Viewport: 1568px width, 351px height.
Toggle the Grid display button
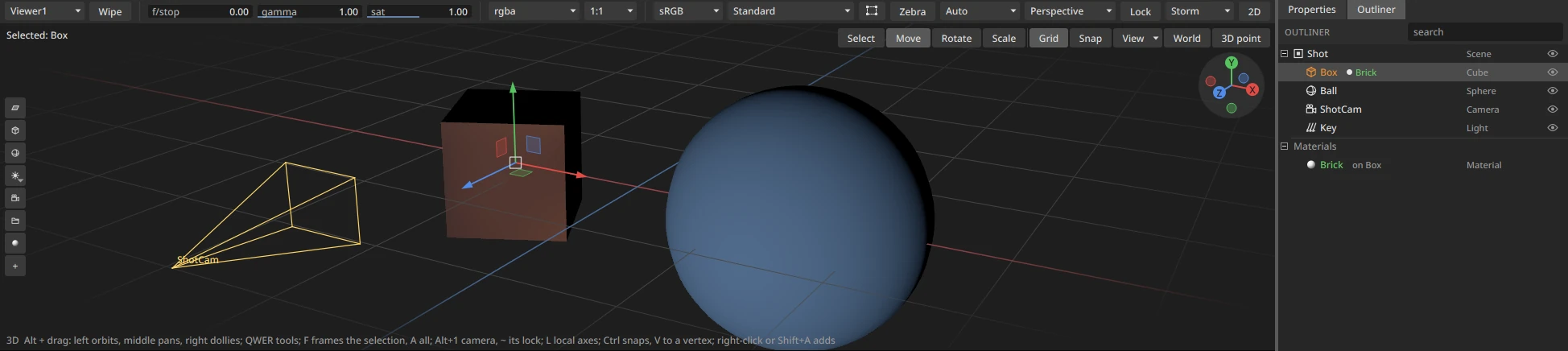pyautogui.click(x=1048, y=38)
